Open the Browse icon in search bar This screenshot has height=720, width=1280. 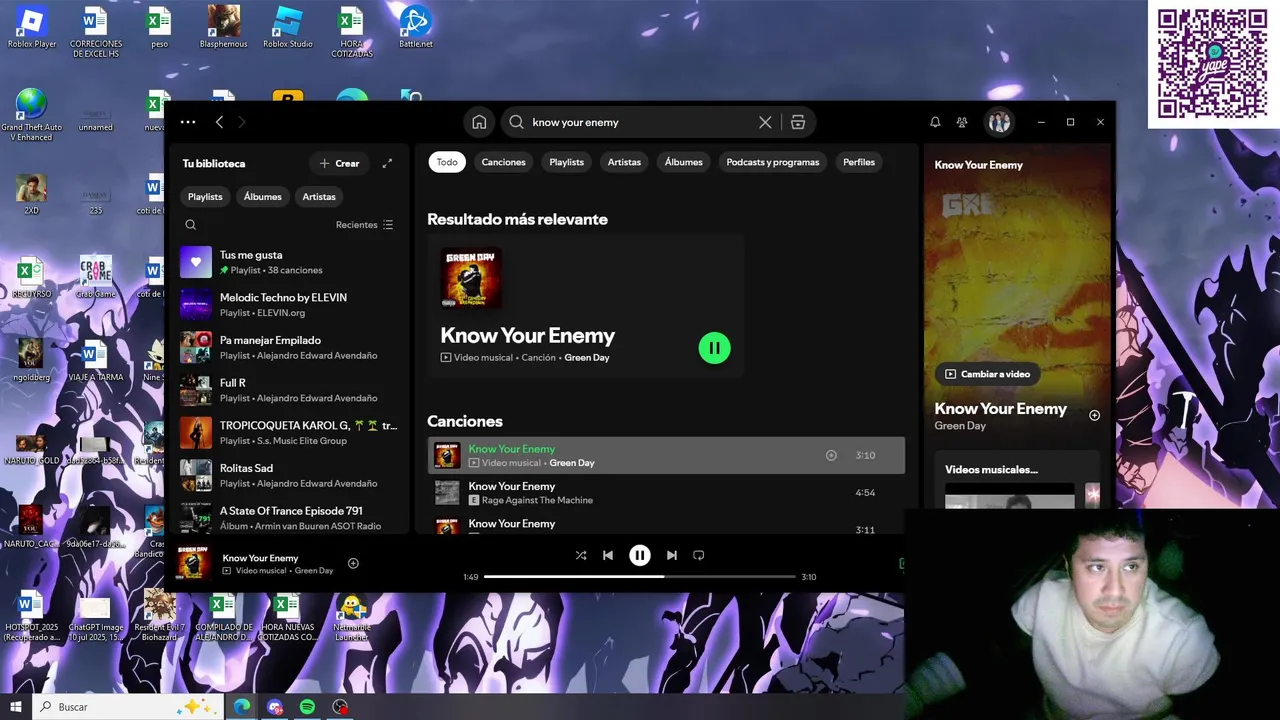click(x=797, y=122)
